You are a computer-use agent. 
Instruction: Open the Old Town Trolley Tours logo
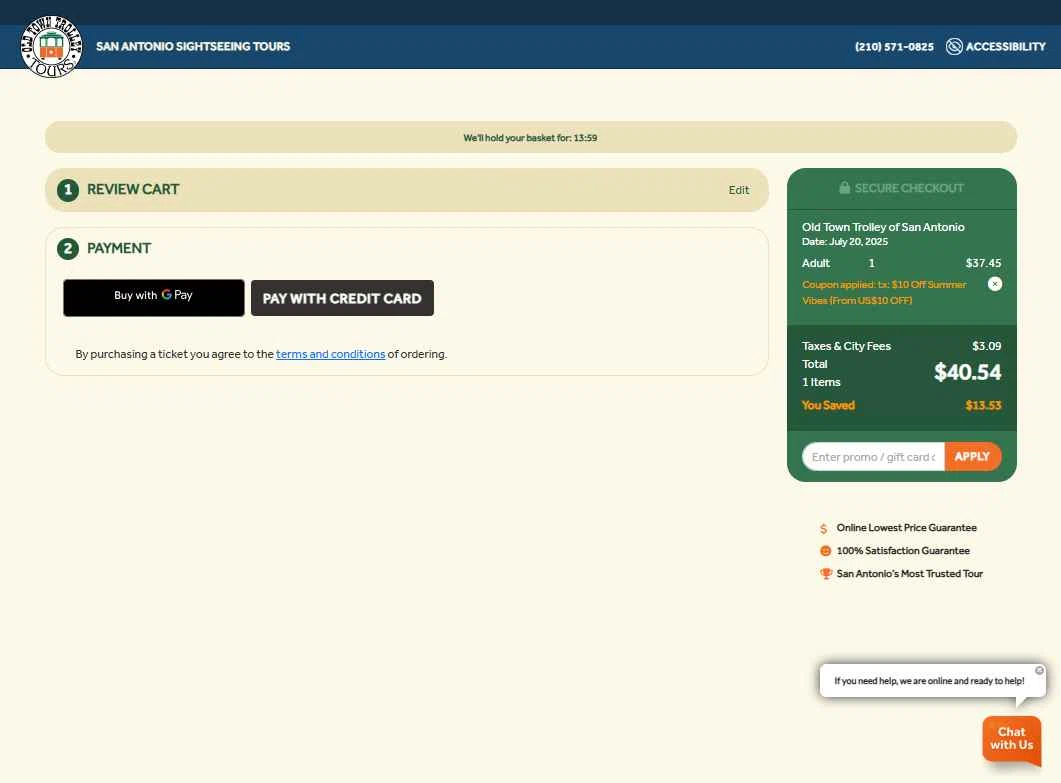pyautogui.click(x=51, y=46)
